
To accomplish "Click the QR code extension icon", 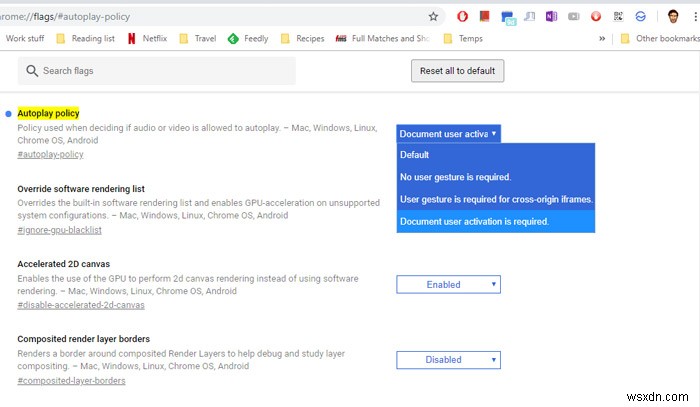I will [x=618, y=17].
